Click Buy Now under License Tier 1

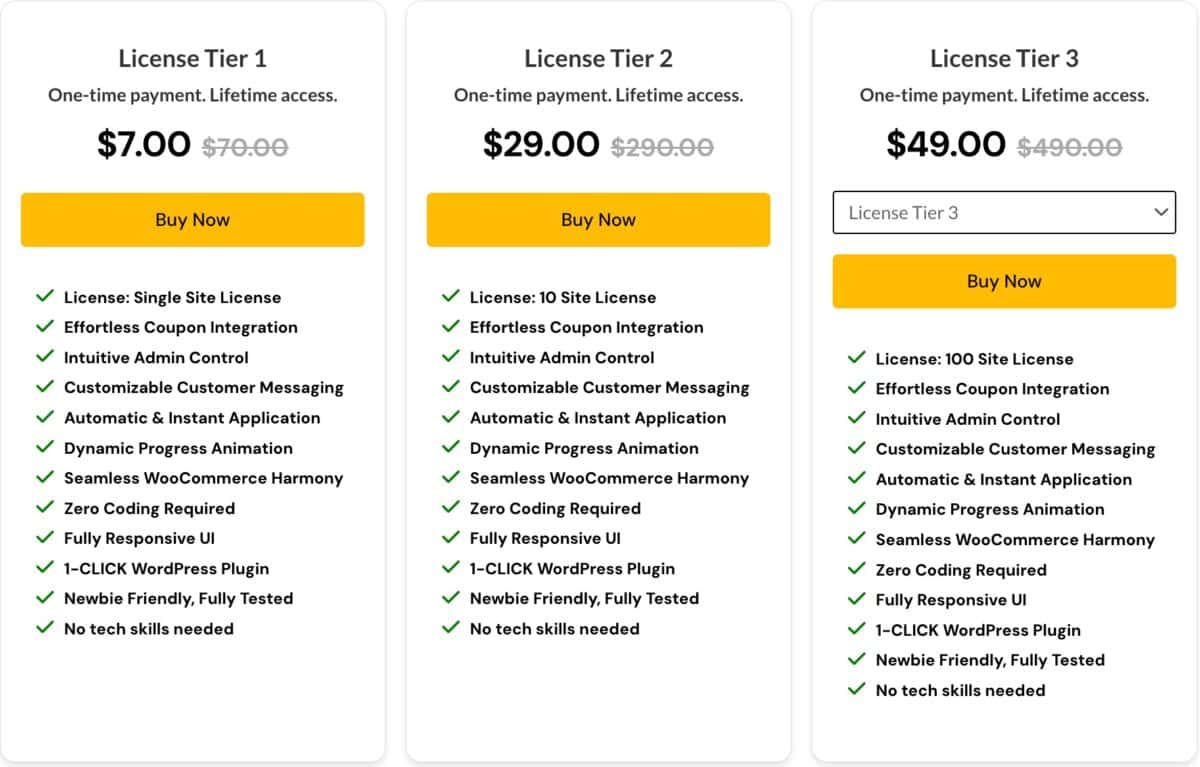pyautogui.click(x=192, y=220)
